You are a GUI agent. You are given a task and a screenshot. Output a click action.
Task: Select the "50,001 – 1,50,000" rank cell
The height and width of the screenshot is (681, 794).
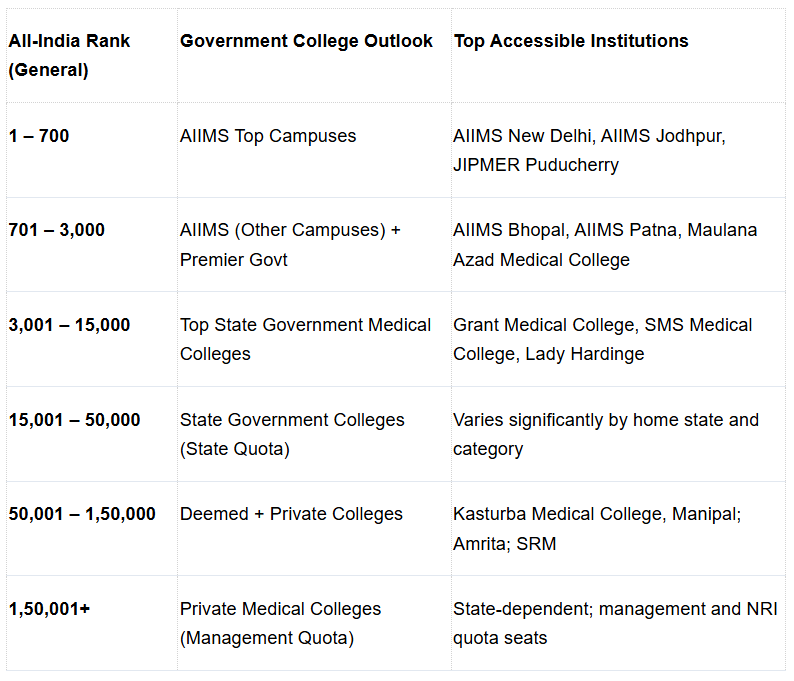click(x=83, y=514)
